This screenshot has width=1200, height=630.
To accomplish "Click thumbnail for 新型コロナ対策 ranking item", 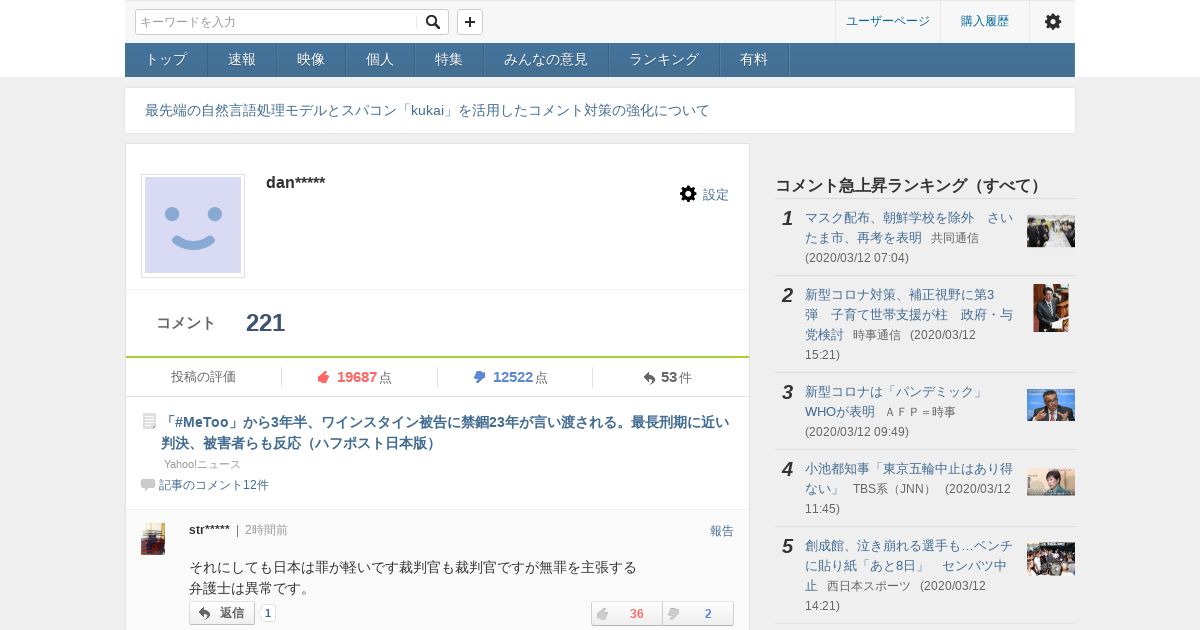I will [1051, 308].
